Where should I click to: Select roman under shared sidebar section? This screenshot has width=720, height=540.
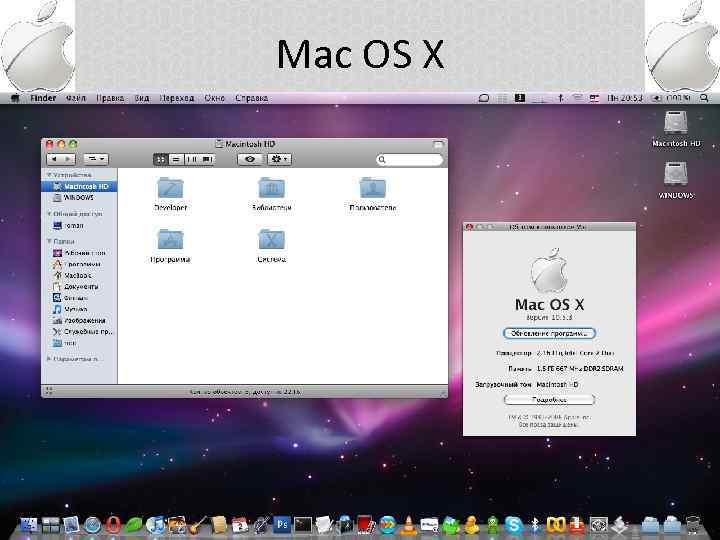pos(79,225)
